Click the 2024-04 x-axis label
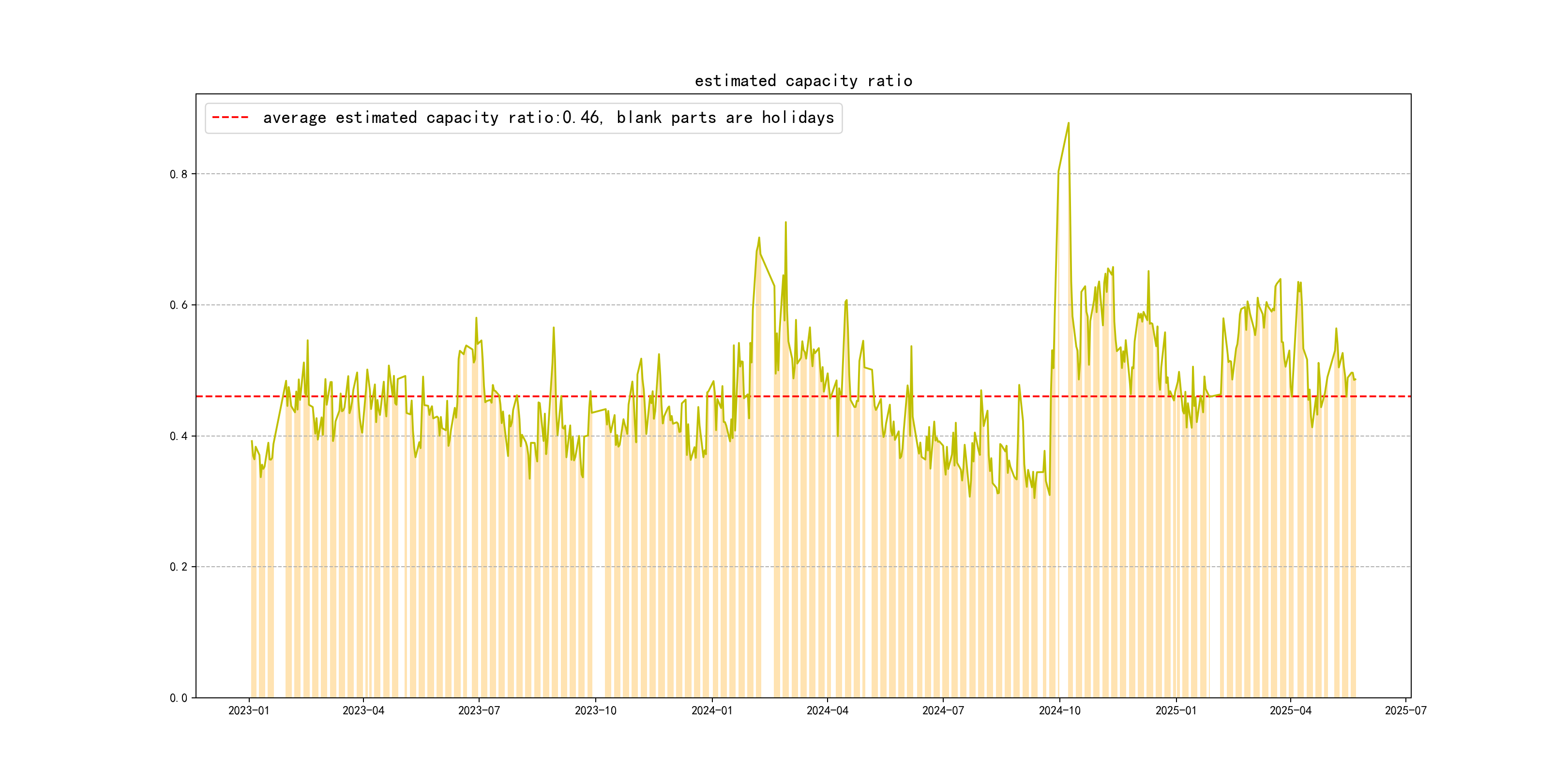The image size is (1568, 784). (827, 710)
